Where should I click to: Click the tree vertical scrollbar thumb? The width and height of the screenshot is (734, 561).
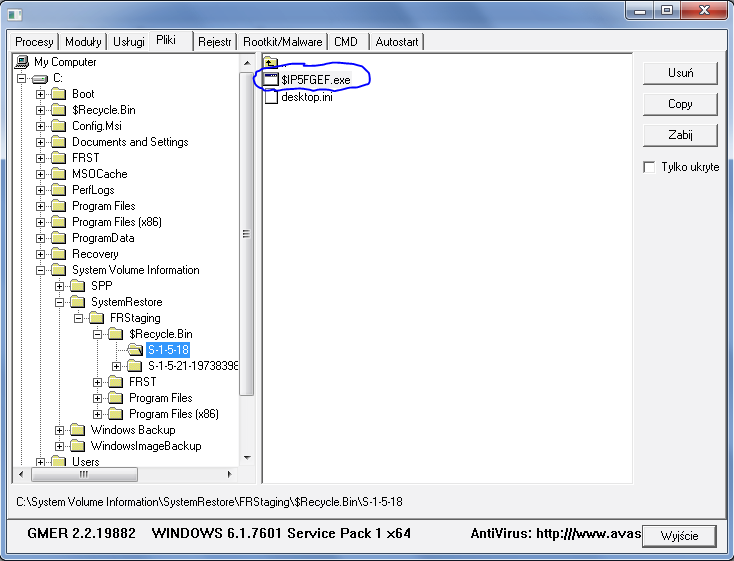[246, 234]
